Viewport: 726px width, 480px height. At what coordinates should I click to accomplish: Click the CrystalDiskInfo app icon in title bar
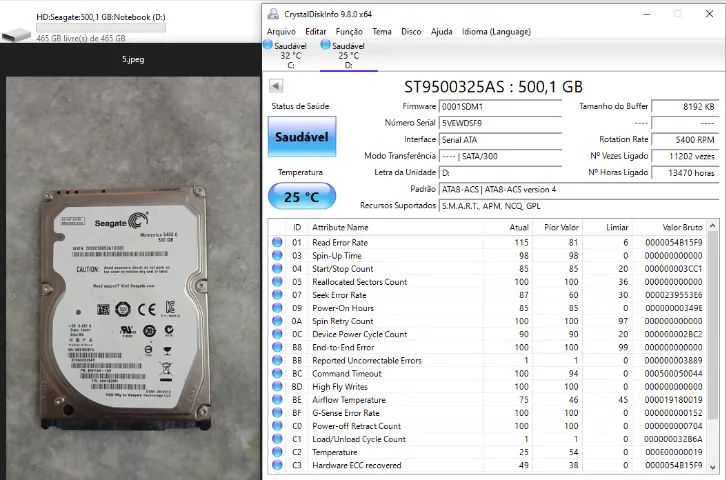(x=273, y=14)
